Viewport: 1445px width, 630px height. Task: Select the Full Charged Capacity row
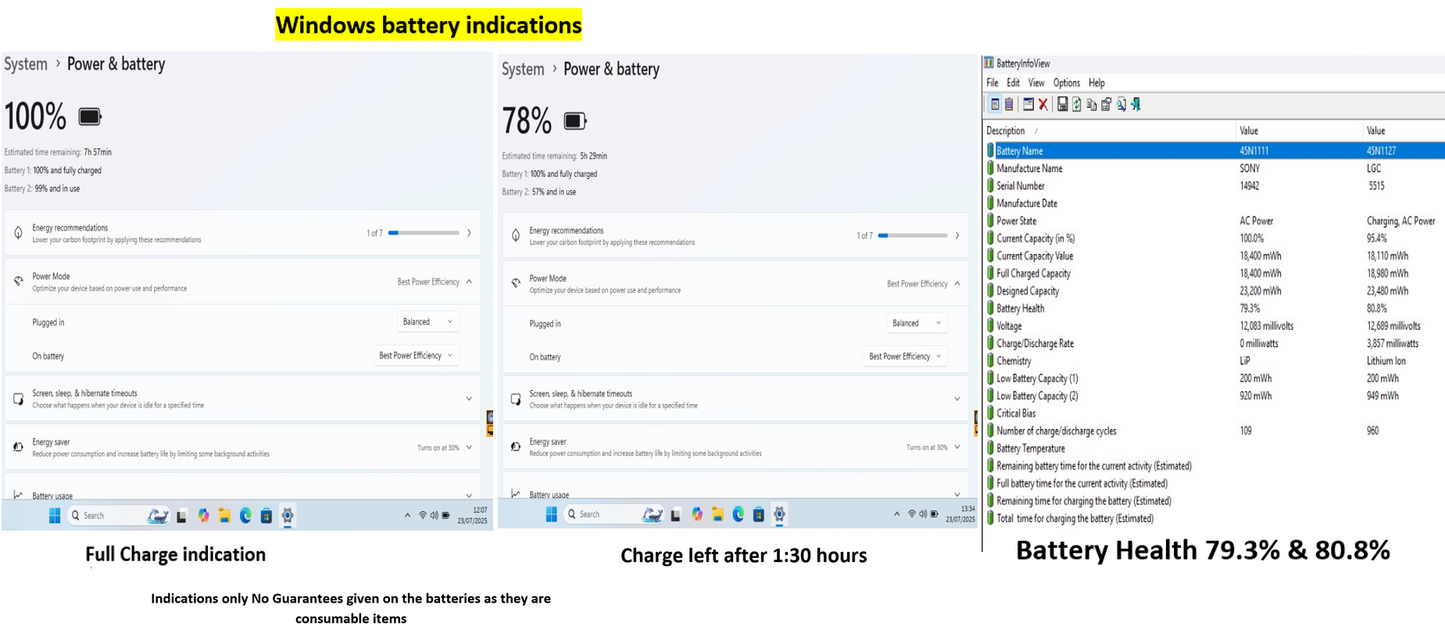[1214, 273]
